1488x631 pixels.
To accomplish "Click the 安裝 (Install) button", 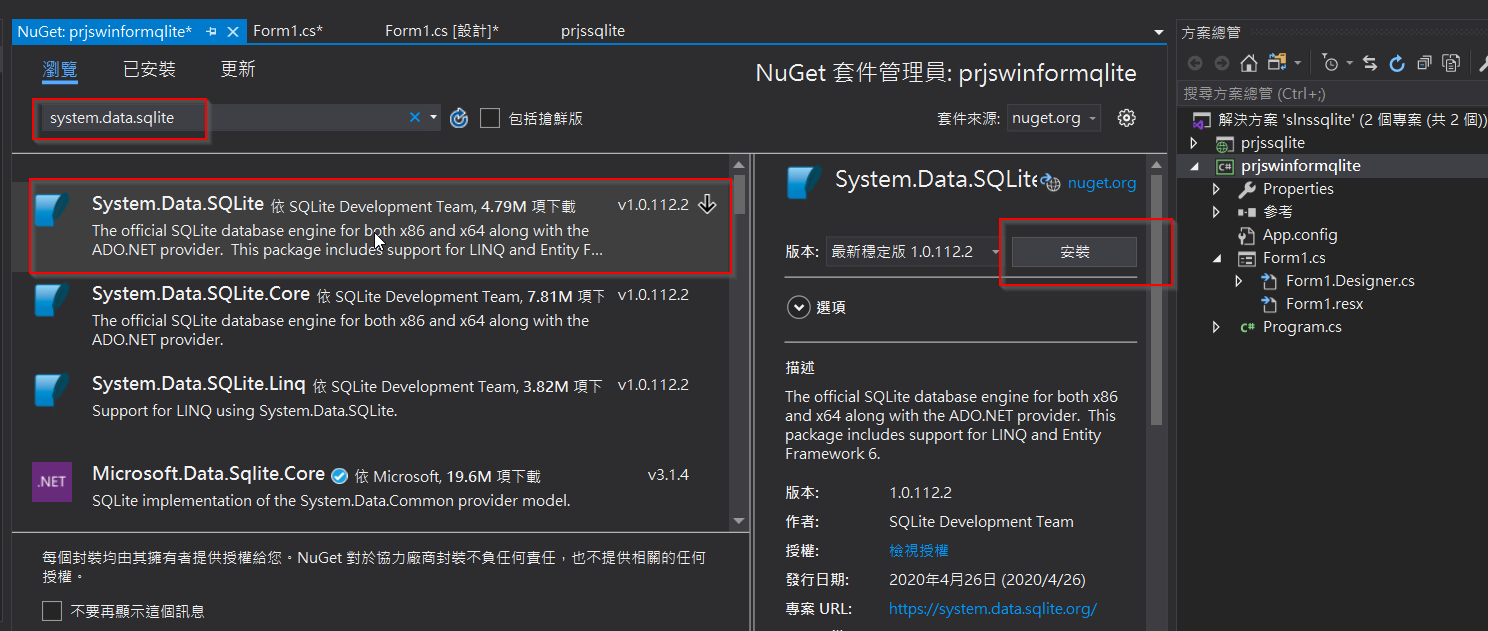I will [x=1074, y=252].
